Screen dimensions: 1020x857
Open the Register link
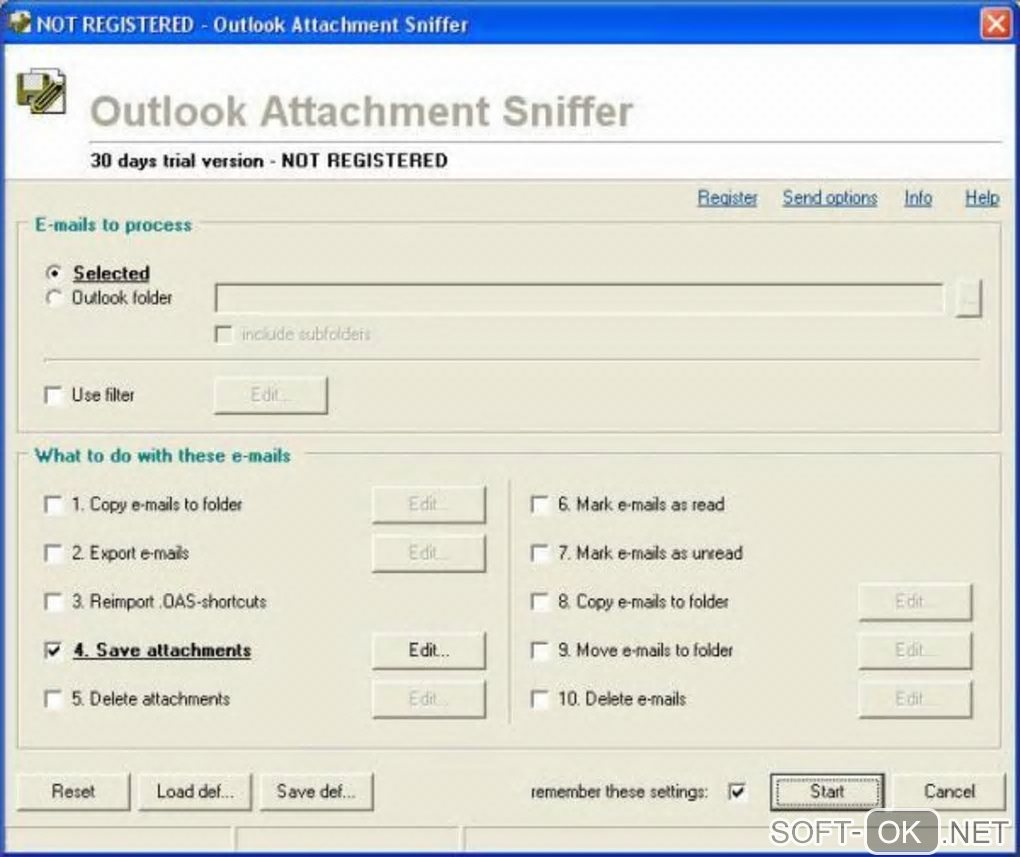click(727, 198)
